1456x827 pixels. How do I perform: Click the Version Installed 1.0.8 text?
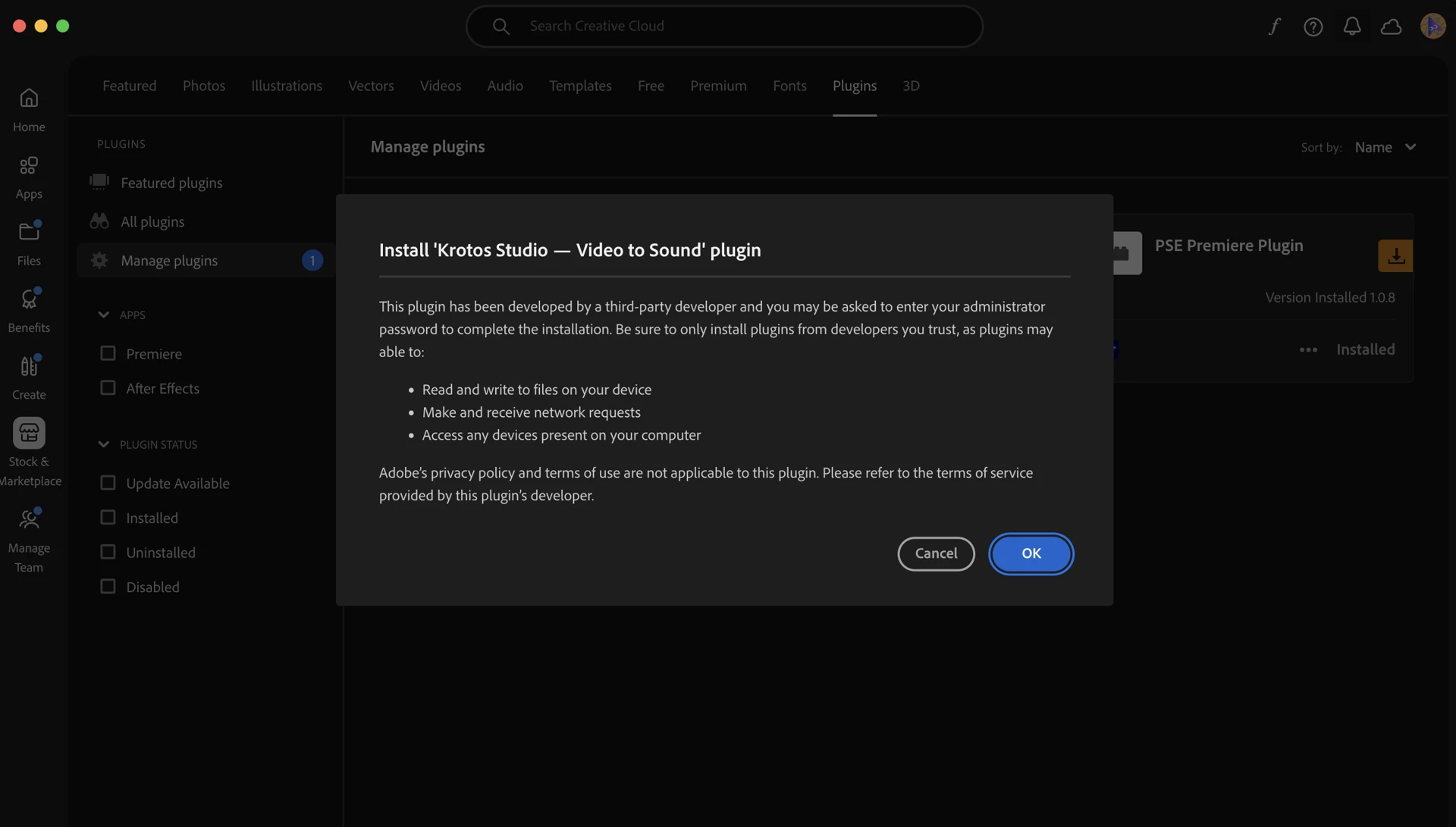[1329, 298]
